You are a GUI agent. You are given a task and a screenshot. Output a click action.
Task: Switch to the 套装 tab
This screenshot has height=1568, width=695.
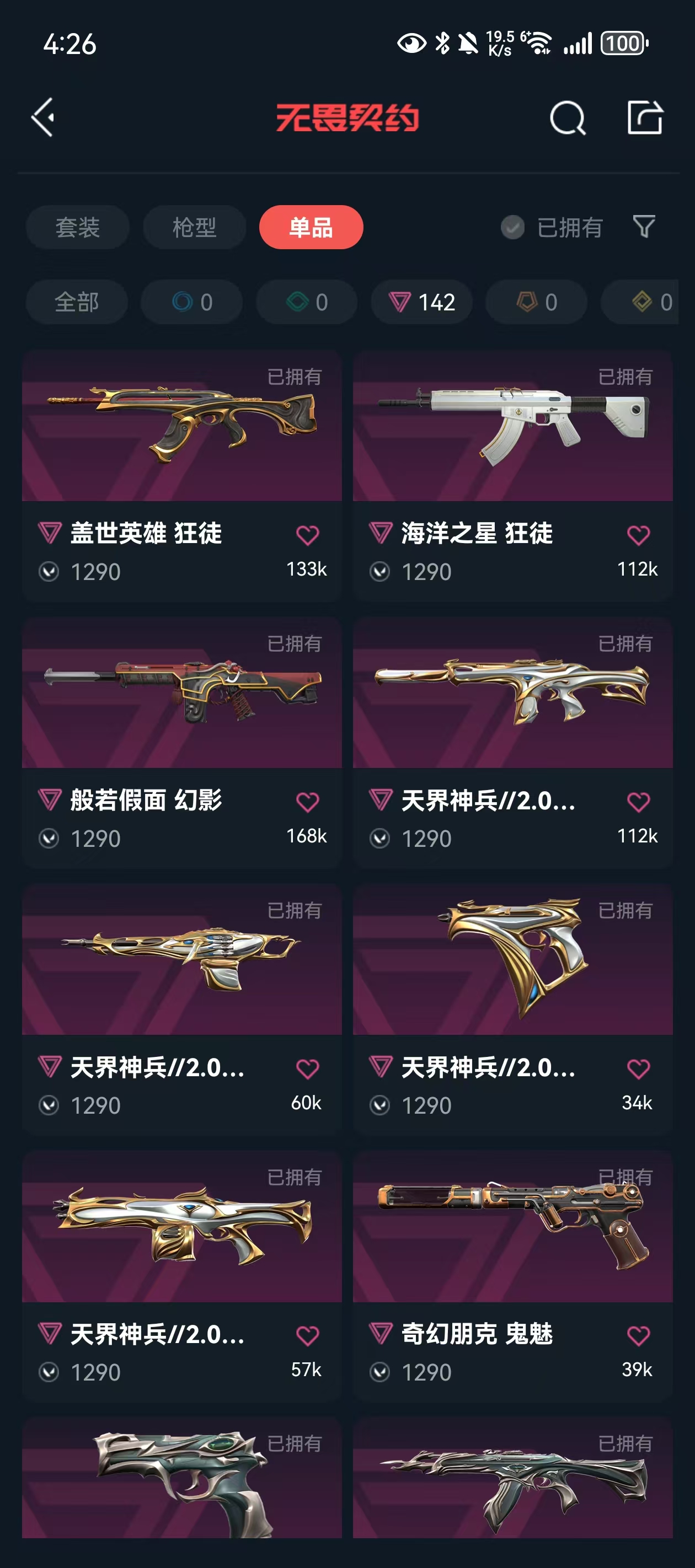click(x=77, y=227)
